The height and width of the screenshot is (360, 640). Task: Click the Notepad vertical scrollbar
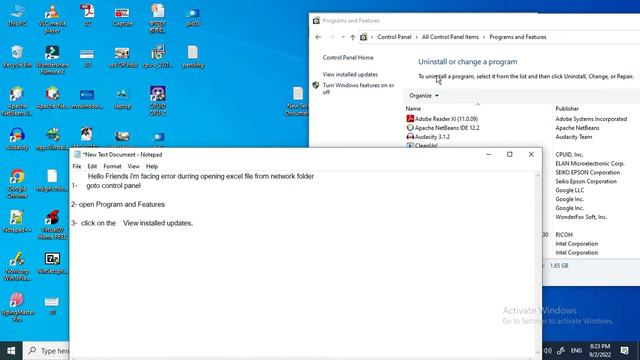pos(538,263)
